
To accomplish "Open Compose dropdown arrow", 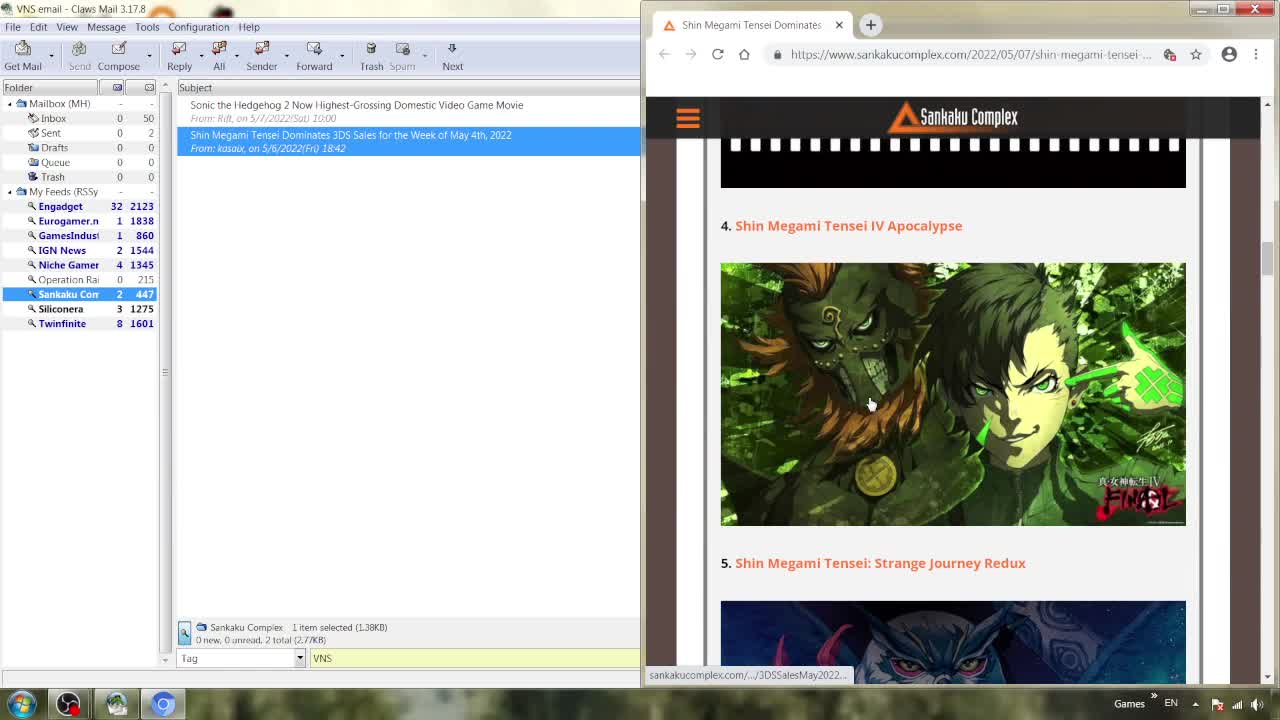I will point(149,56).
